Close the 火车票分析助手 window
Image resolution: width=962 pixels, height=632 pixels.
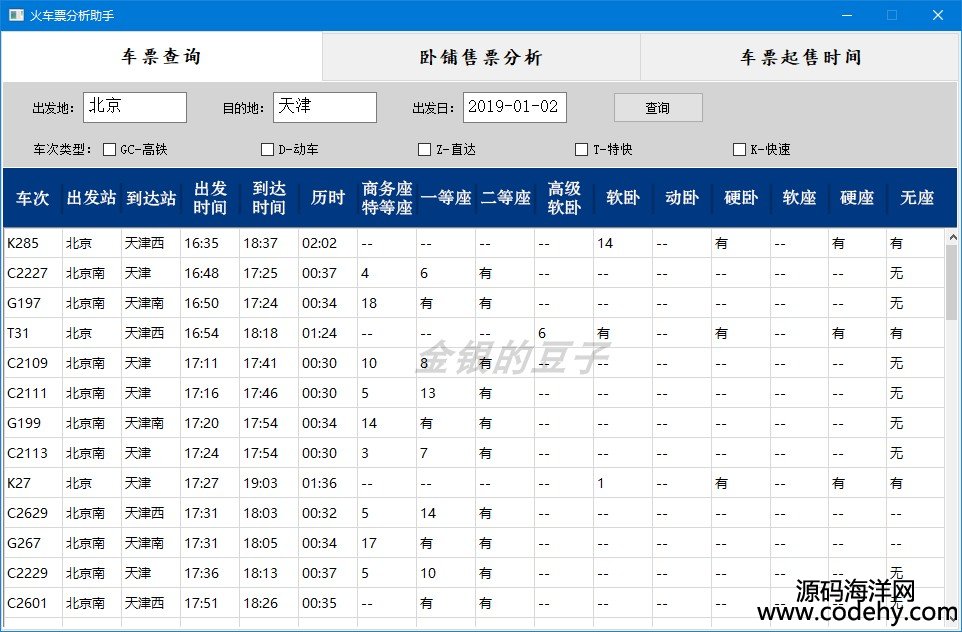coord(937,15)
